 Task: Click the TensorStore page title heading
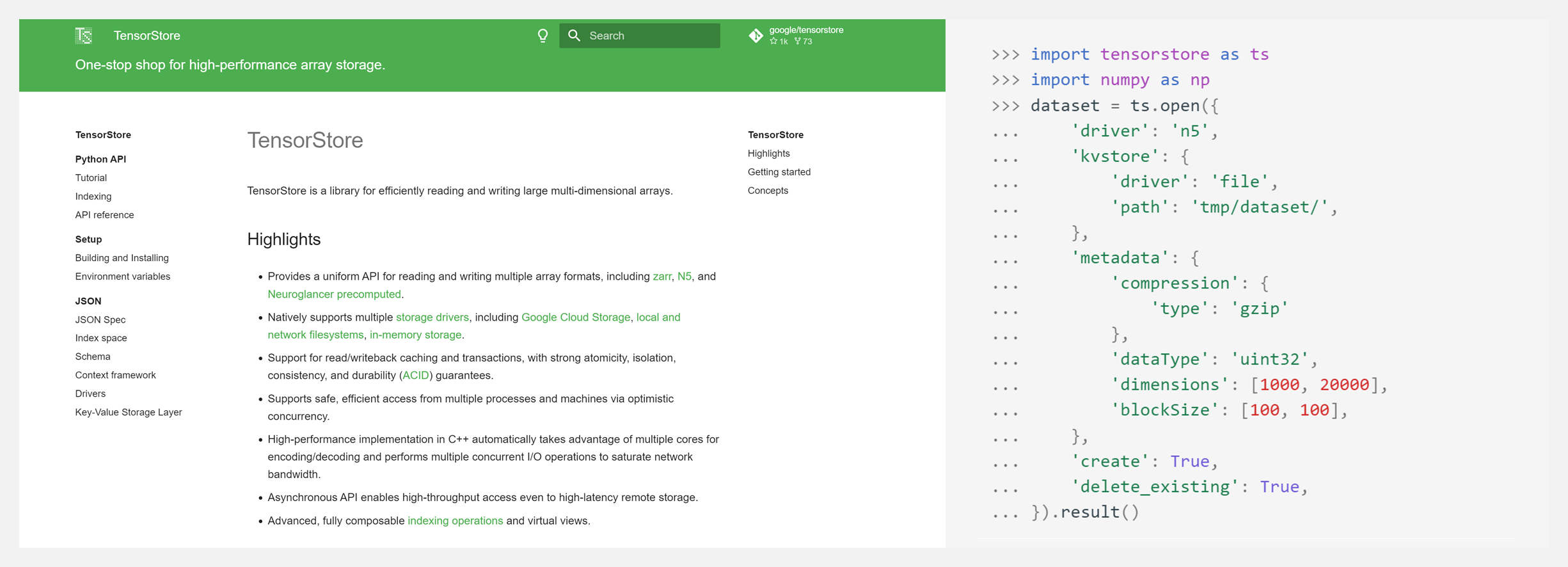pos(305,140)
